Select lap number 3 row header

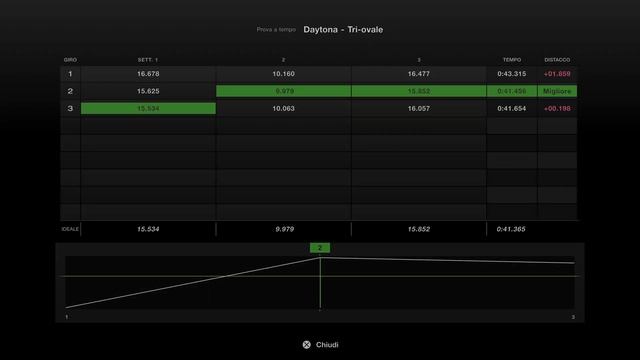click(70, 109)
